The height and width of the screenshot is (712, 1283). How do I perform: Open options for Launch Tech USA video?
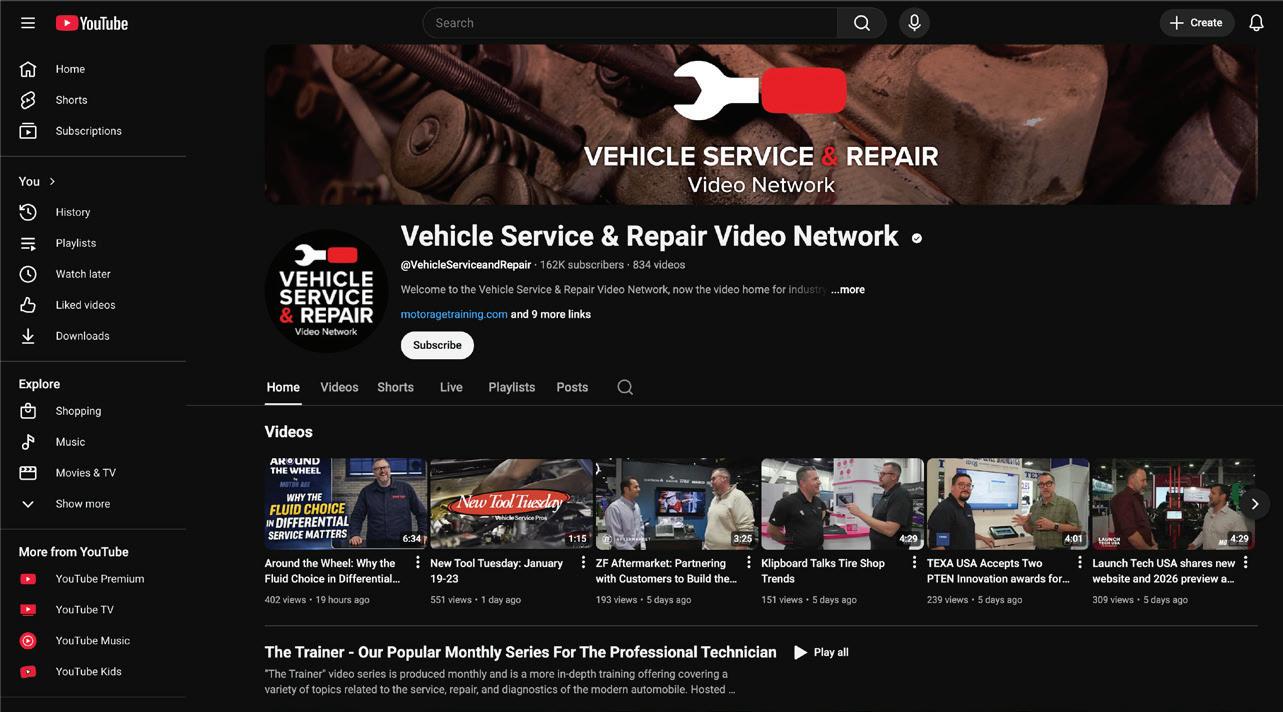point(1246,563)
